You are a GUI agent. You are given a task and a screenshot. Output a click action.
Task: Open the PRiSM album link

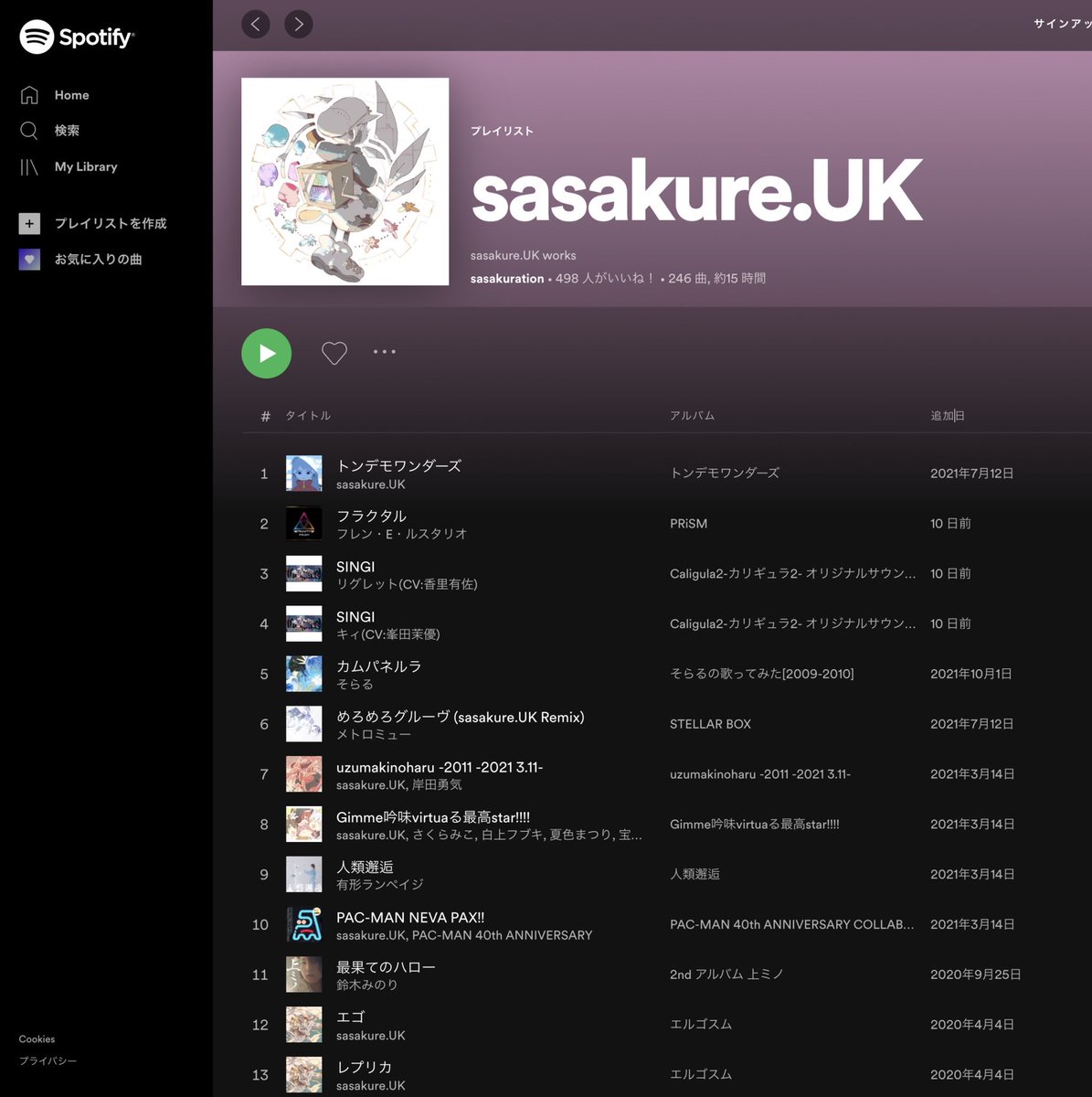(x=688, y=524)
